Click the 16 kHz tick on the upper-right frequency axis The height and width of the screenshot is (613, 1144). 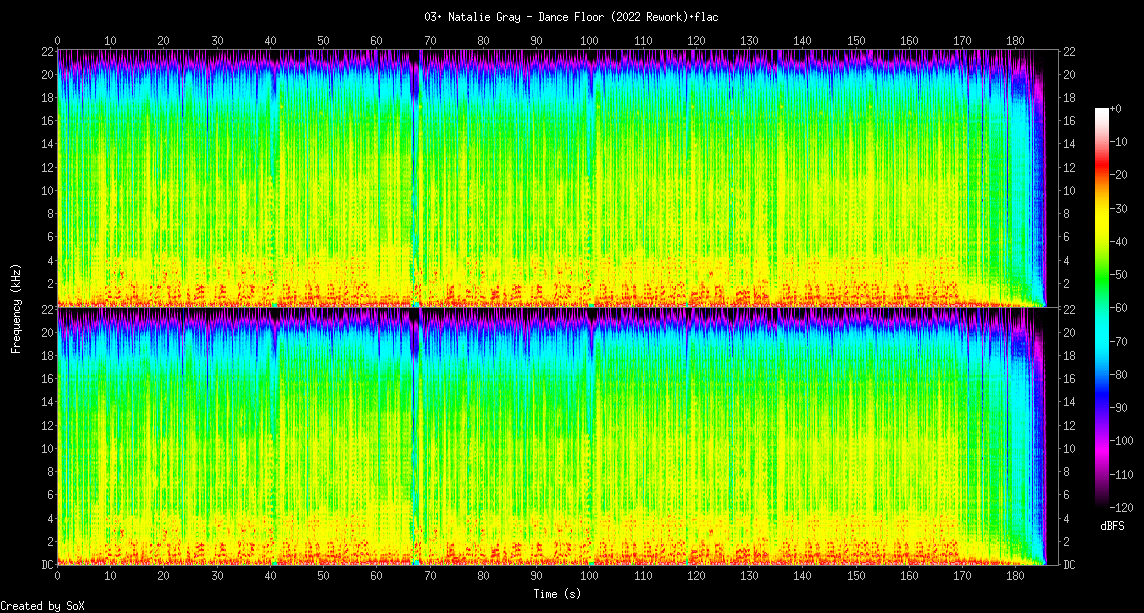[1069, 121]
